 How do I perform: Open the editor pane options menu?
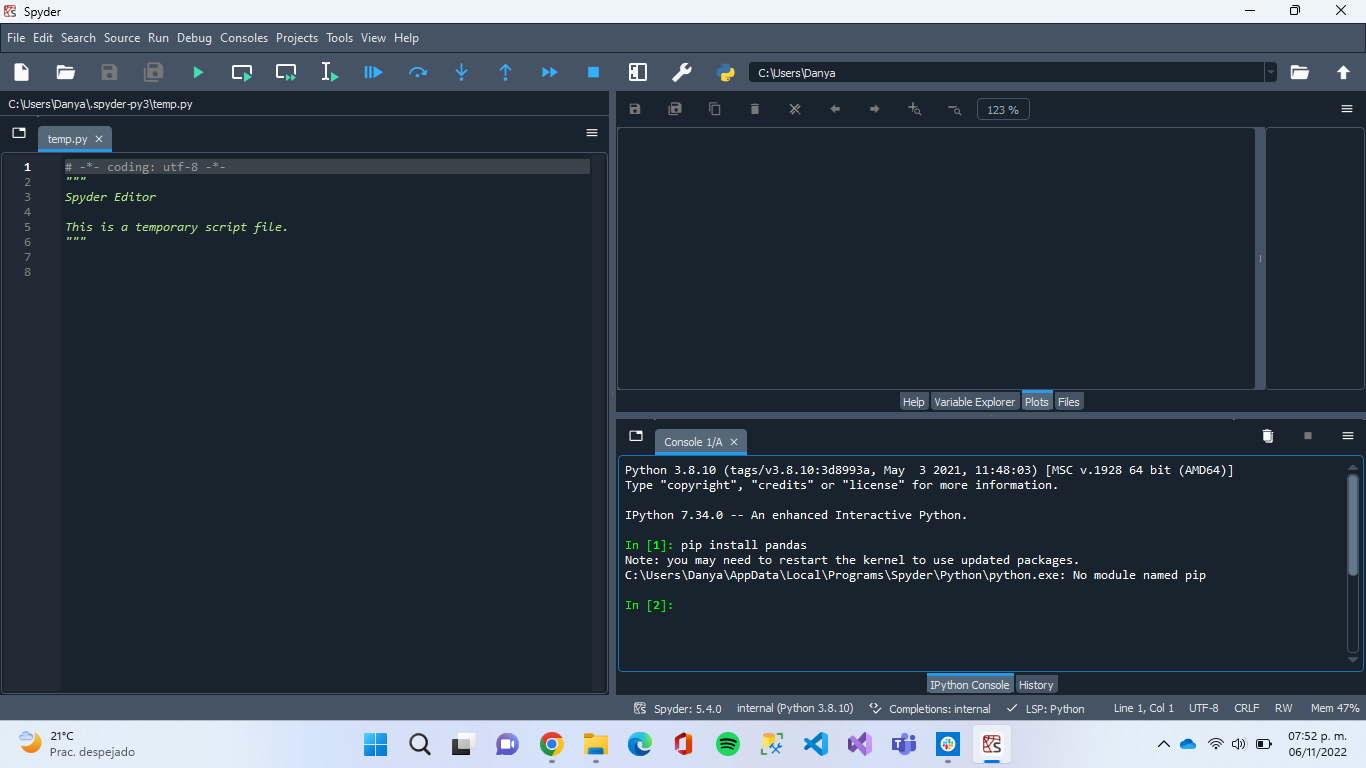pos(592,132)
